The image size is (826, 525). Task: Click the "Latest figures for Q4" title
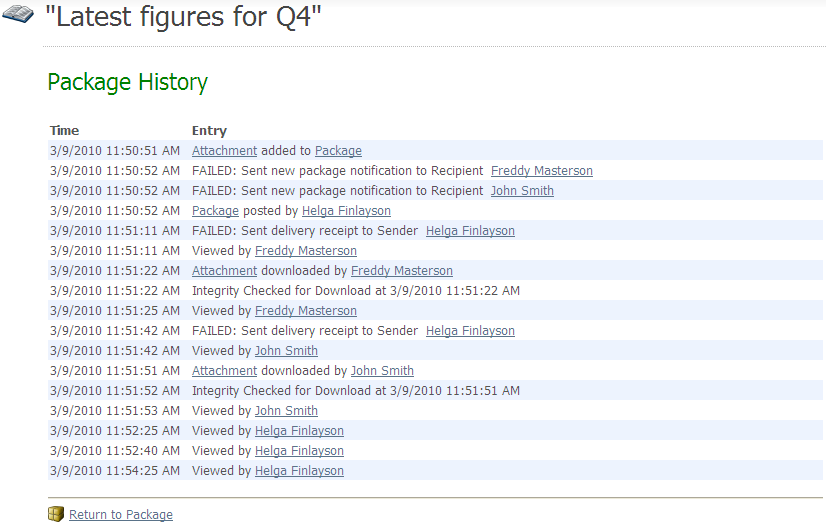[183, 17]
